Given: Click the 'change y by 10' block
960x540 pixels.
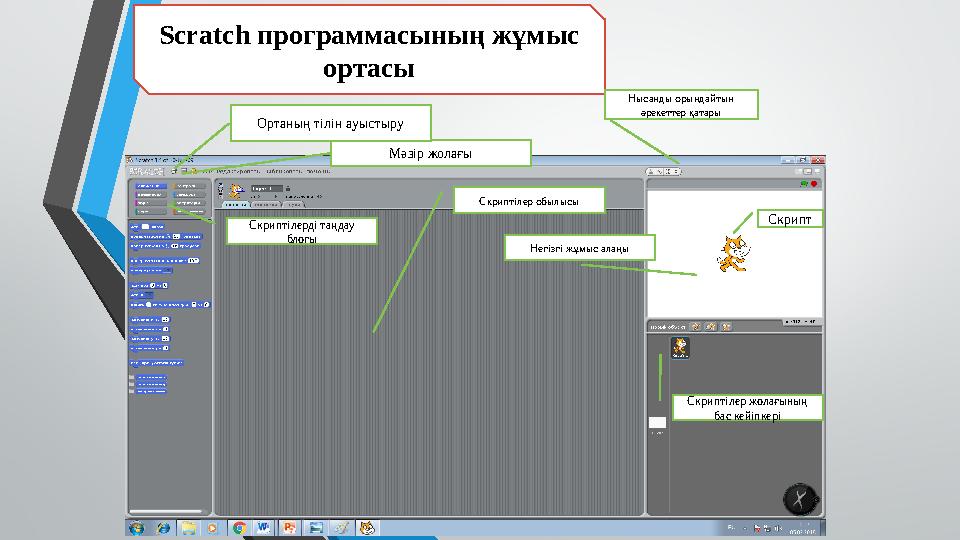Looking at the screenshot, I should 149,339.
